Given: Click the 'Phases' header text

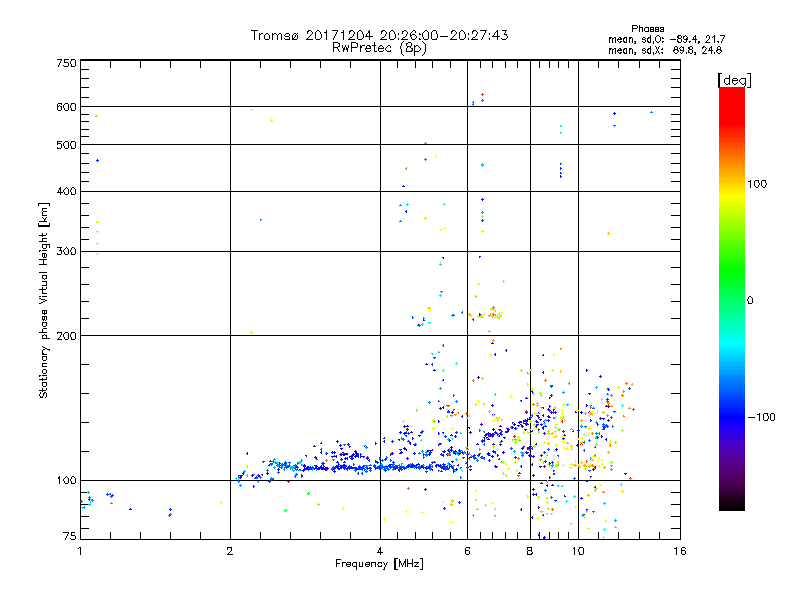Looking at the screenshot, I should coord(647,29).
